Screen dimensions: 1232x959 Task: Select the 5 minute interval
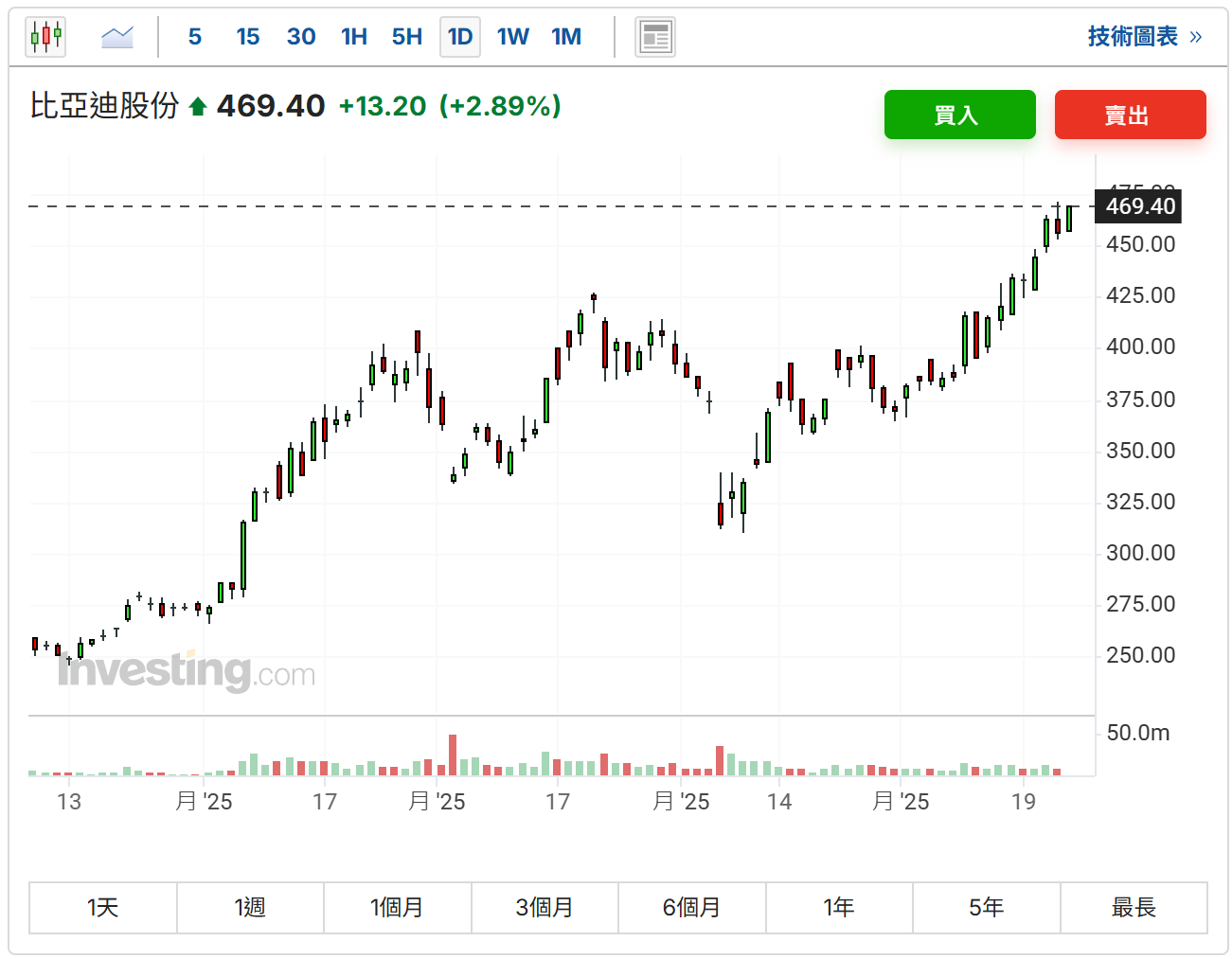coord(195,37)
